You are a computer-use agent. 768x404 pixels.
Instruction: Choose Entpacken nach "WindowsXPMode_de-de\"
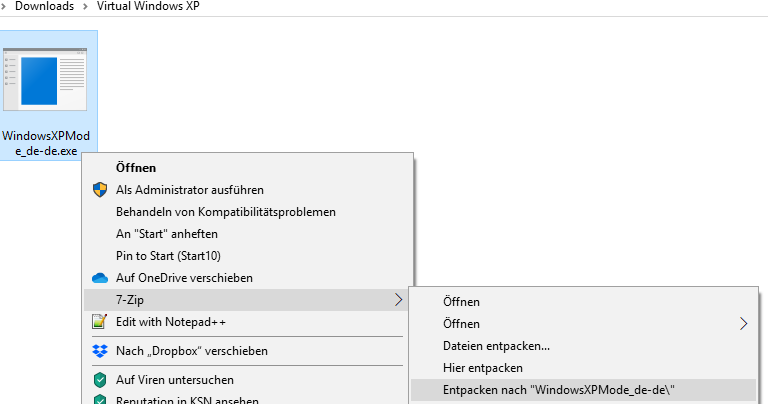583,390
